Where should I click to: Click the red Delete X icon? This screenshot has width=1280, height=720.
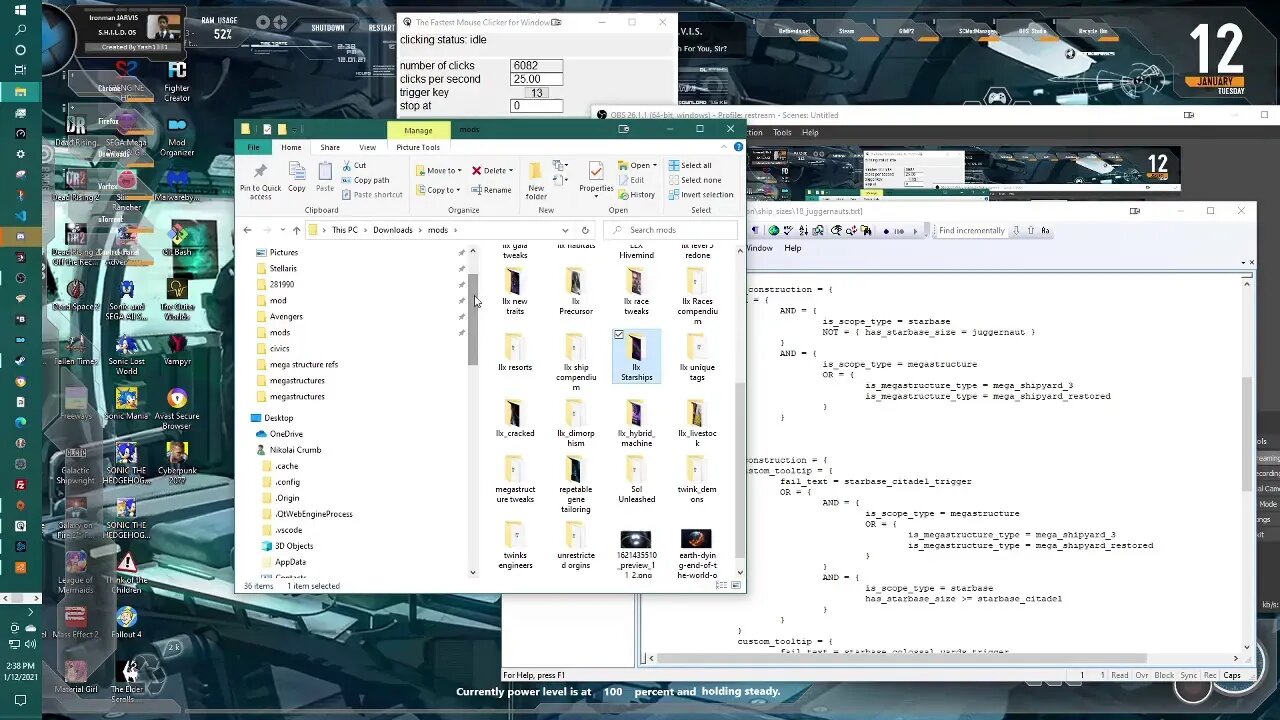[476, 170]
